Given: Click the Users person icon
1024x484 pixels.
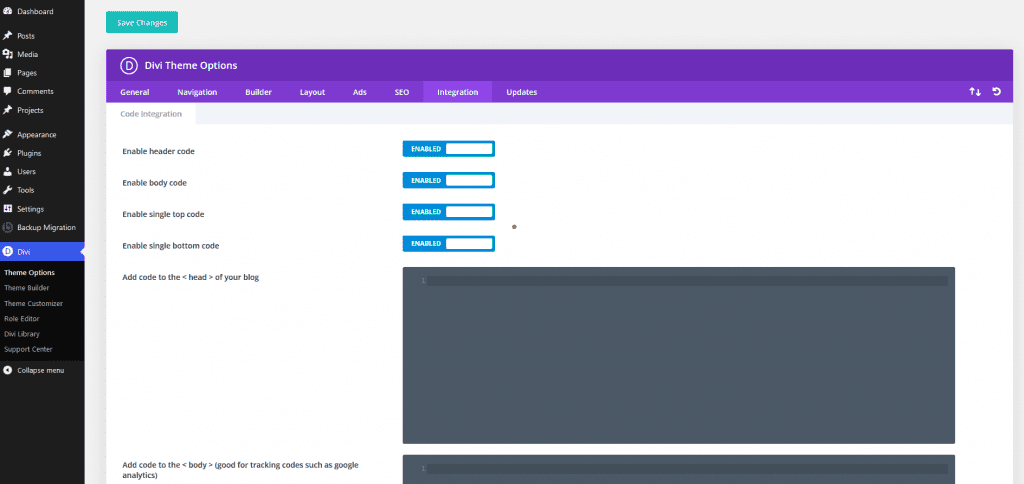Looking at the screenshot, I should click(8, 172).
